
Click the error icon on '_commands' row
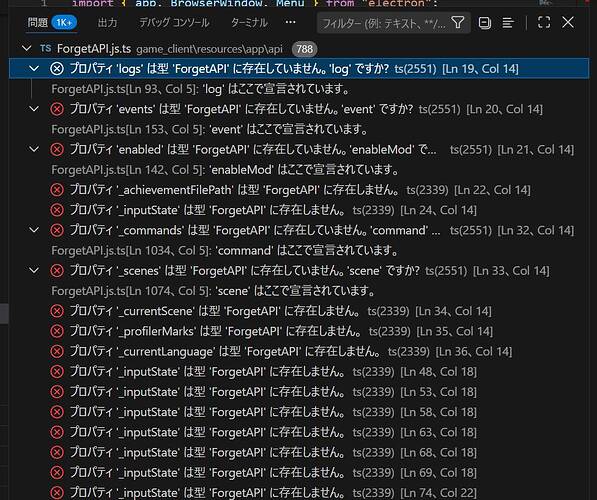click(x=57, y=230)
